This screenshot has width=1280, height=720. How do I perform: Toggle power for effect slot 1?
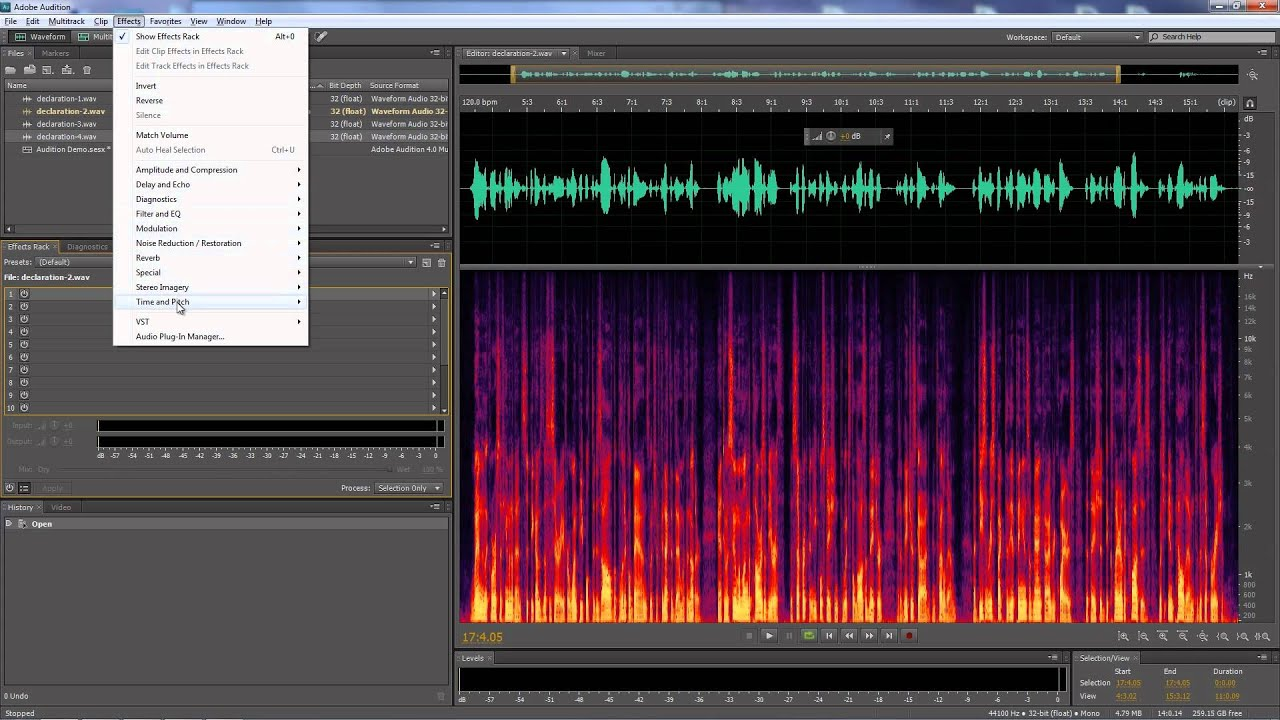[x=24, y=294]
